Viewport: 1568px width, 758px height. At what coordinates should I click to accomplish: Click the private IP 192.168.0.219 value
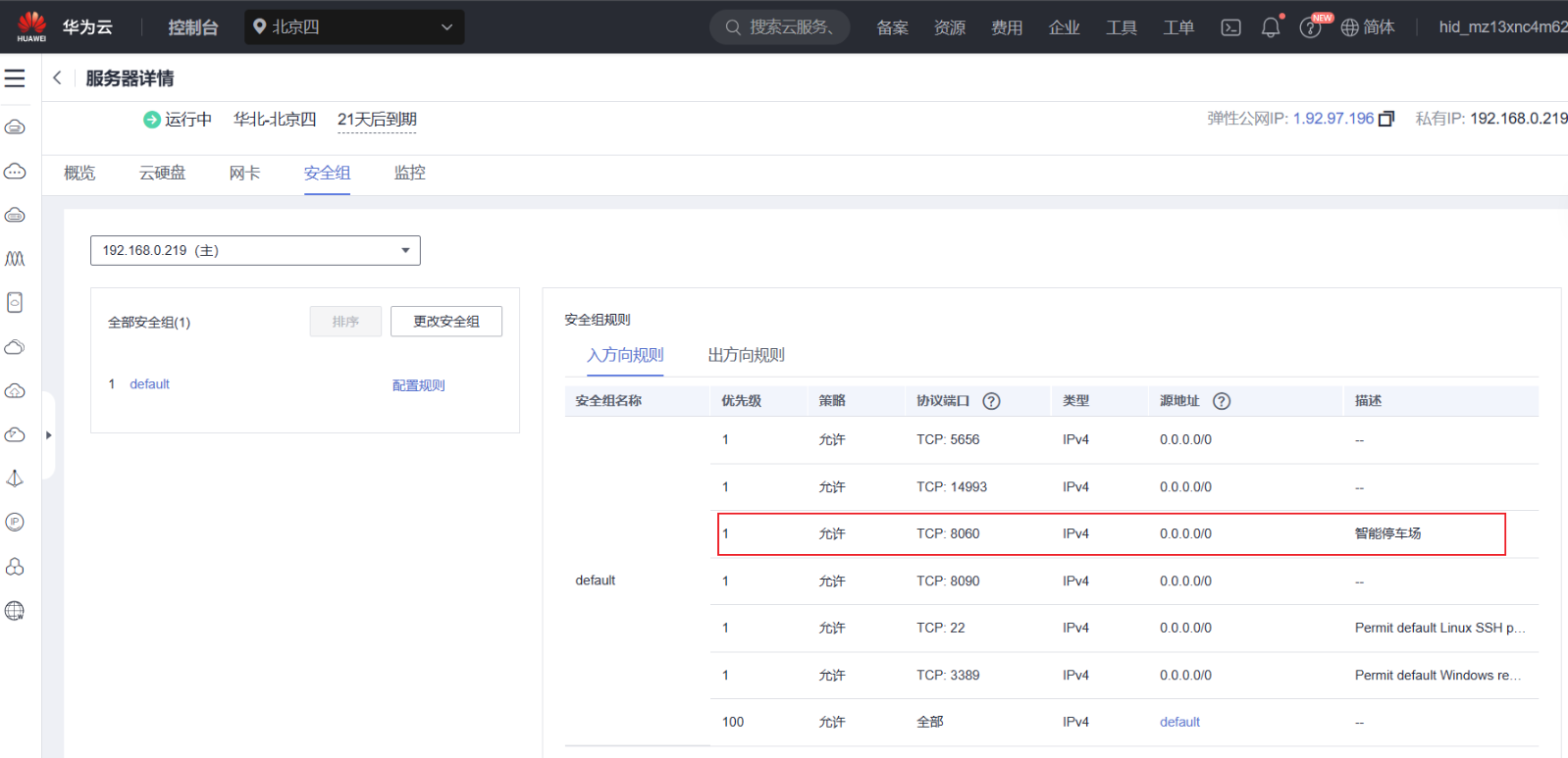(x=1519, y=119)
